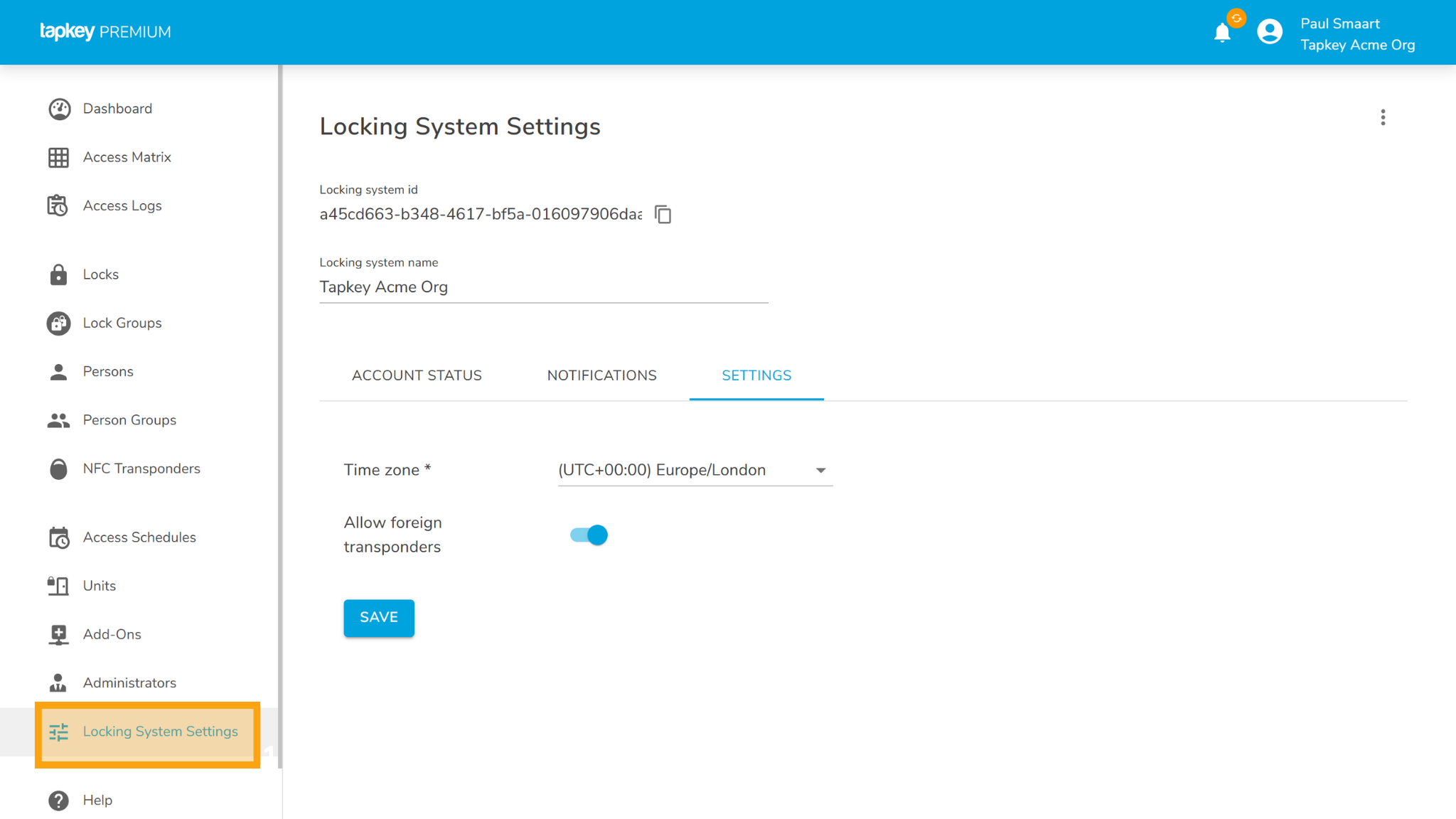1456x819 pixels.
Task: Open Help from the sidebar
Action: pyautogui.click(x=97, y=800)
